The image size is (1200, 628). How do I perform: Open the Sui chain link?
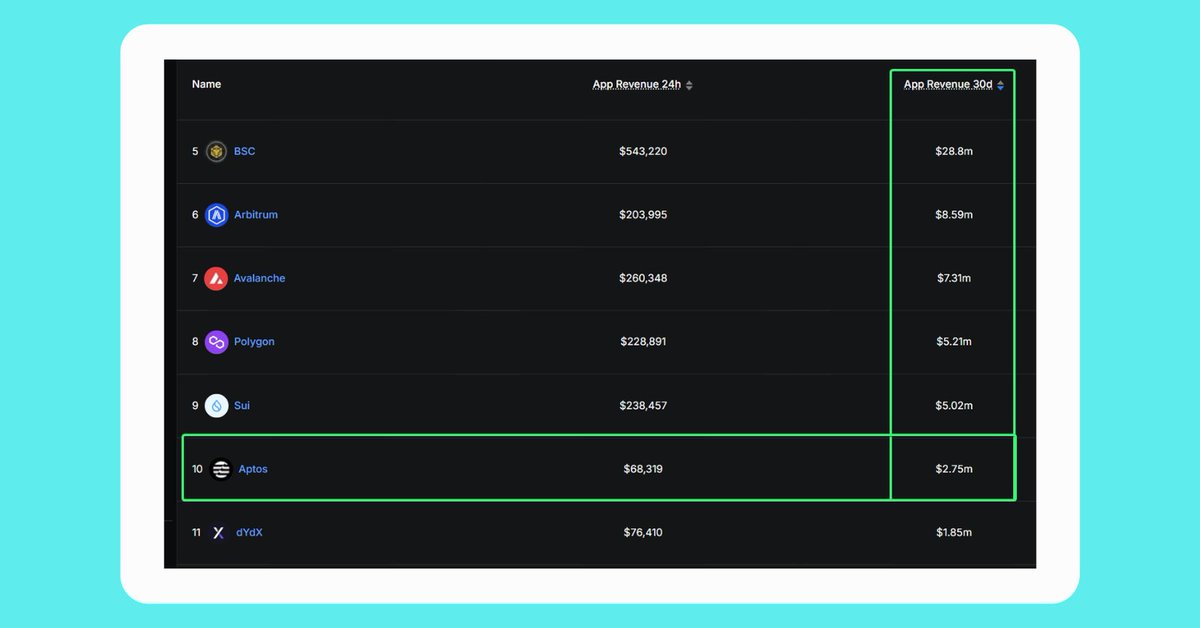pos(242,406)
